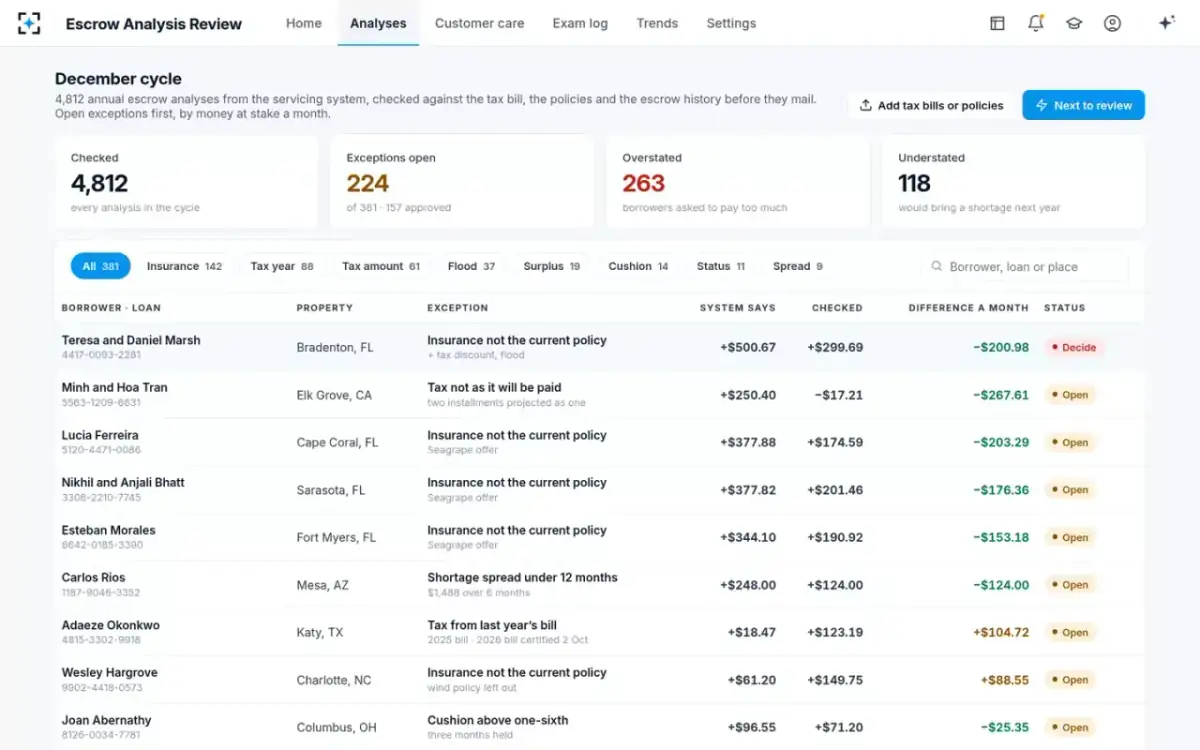This screenshot has height=750, width=1200.
Task: Click the Shortage spread under 12 months exception
Action: point(522,577)
